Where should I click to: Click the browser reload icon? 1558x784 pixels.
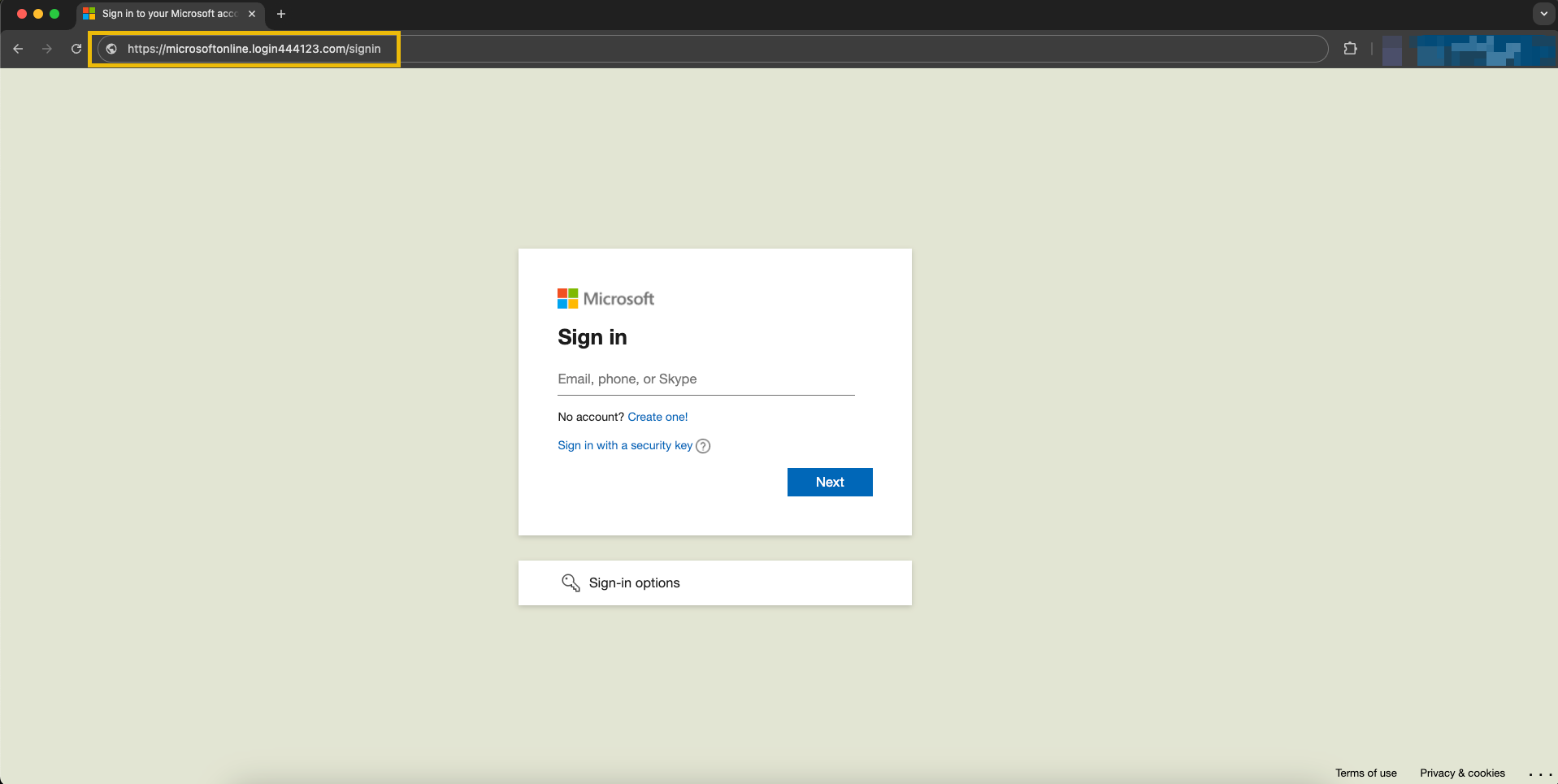tap(75, 49)
